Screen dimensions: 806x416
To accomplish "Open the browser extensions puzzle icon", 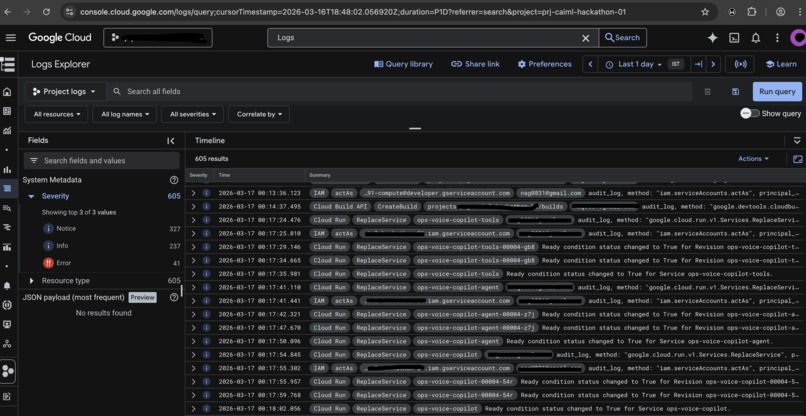I will pos(752,12).
